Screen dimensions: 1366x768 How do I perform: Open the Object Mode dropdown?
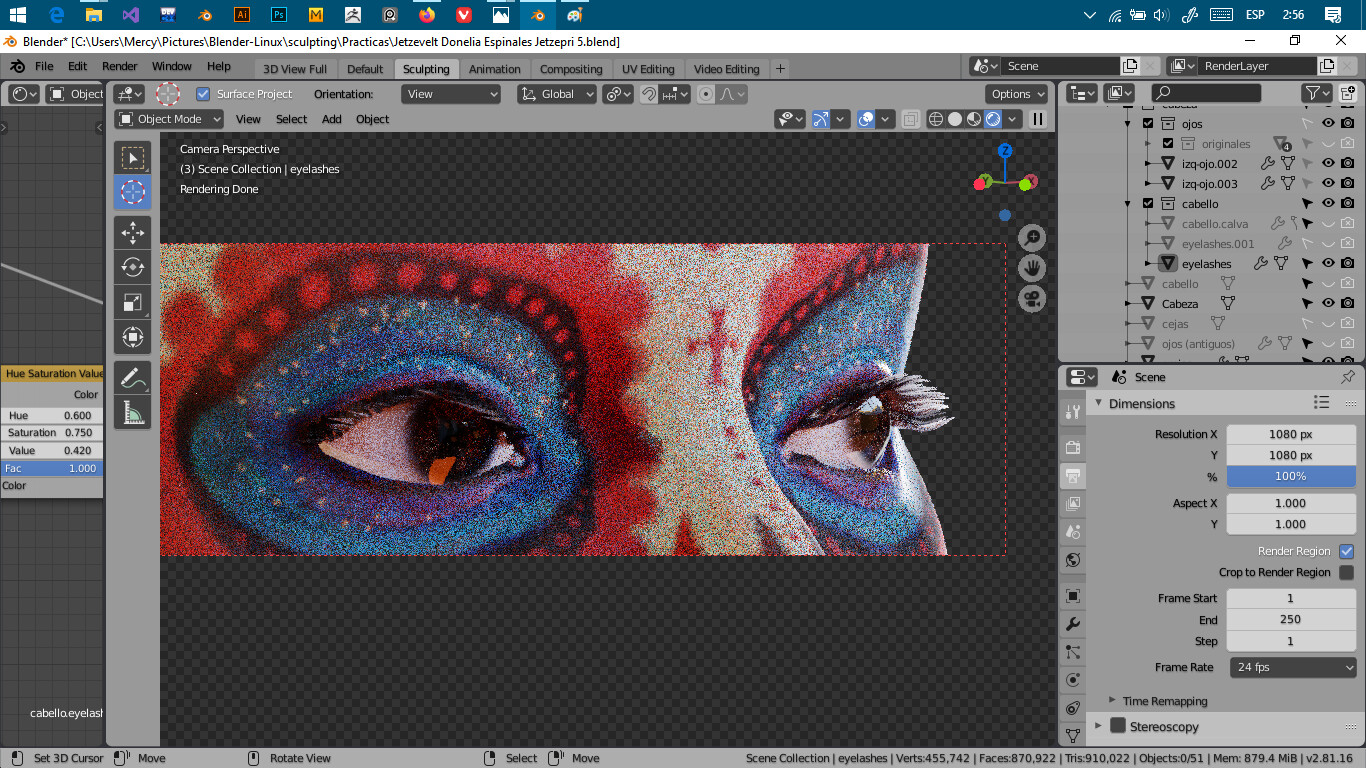tap(169, 119)
